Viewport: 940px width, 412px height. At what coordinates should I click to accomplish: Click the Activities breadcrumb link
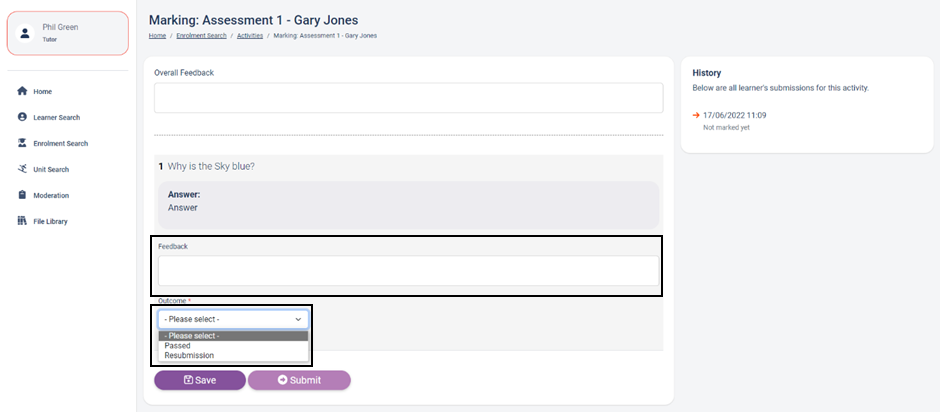coord(250,36)
